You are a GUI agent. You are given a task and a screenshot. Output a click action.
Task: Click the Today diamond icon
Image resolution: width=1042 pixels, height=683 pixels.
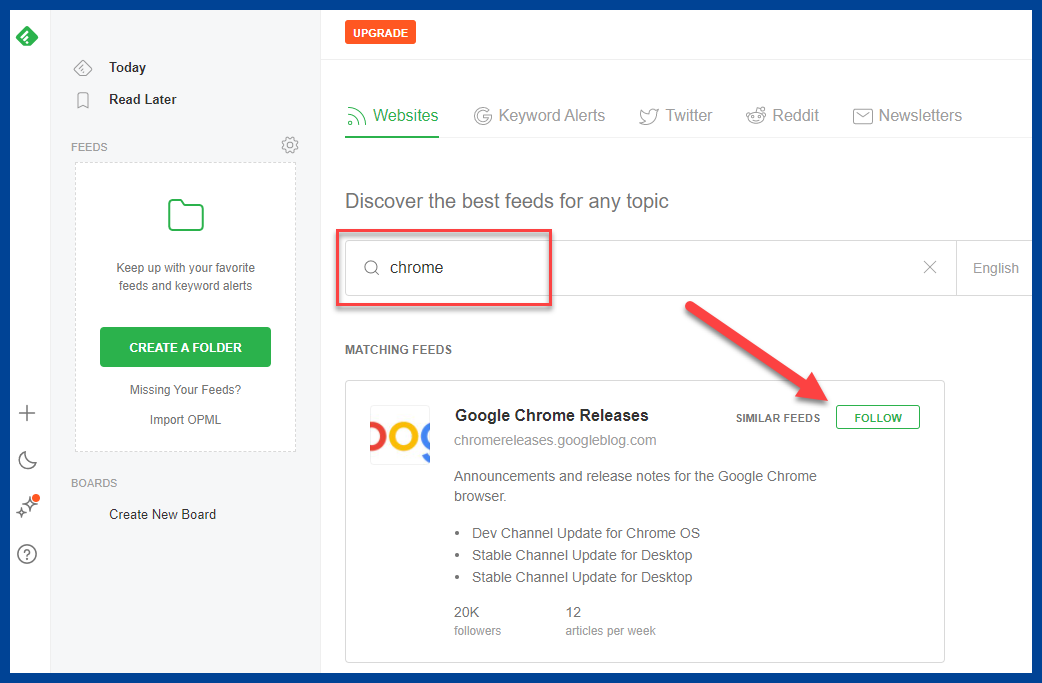pyautogui.click(x=82, y=68)
